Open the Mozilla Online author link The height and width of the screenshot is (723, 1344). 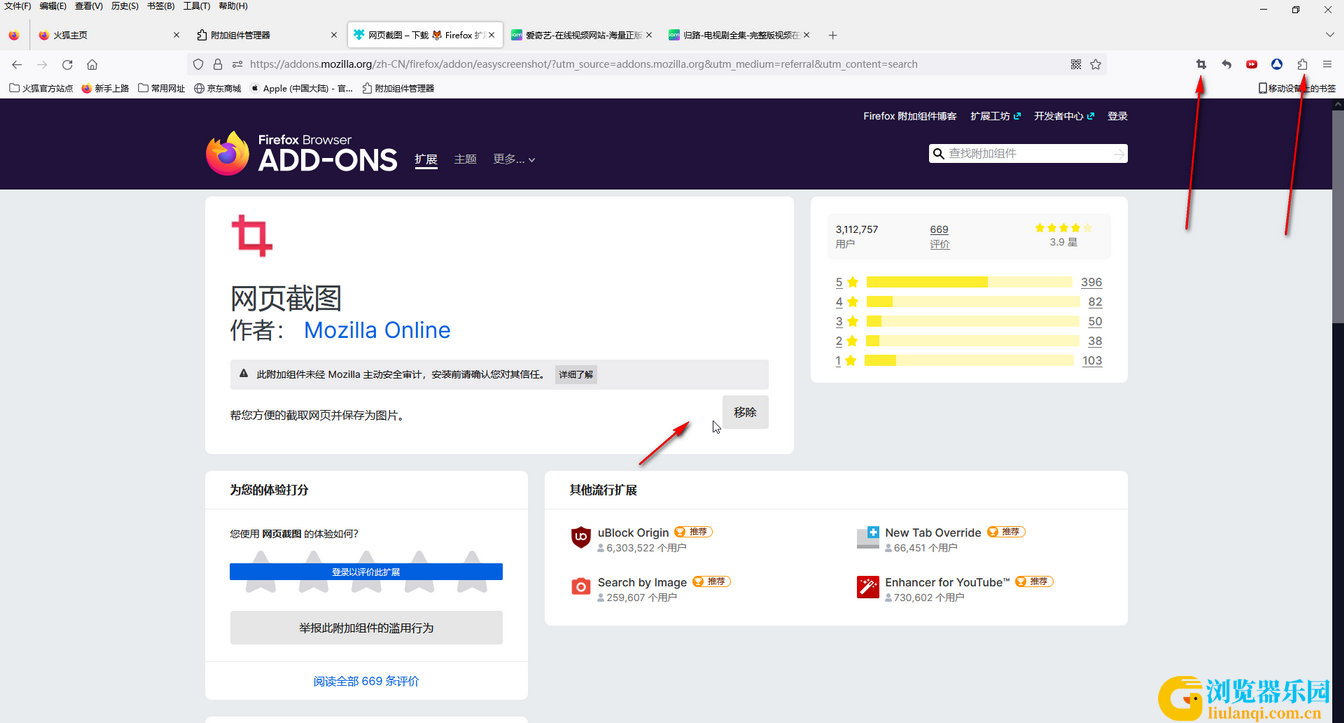click(377, 330)
